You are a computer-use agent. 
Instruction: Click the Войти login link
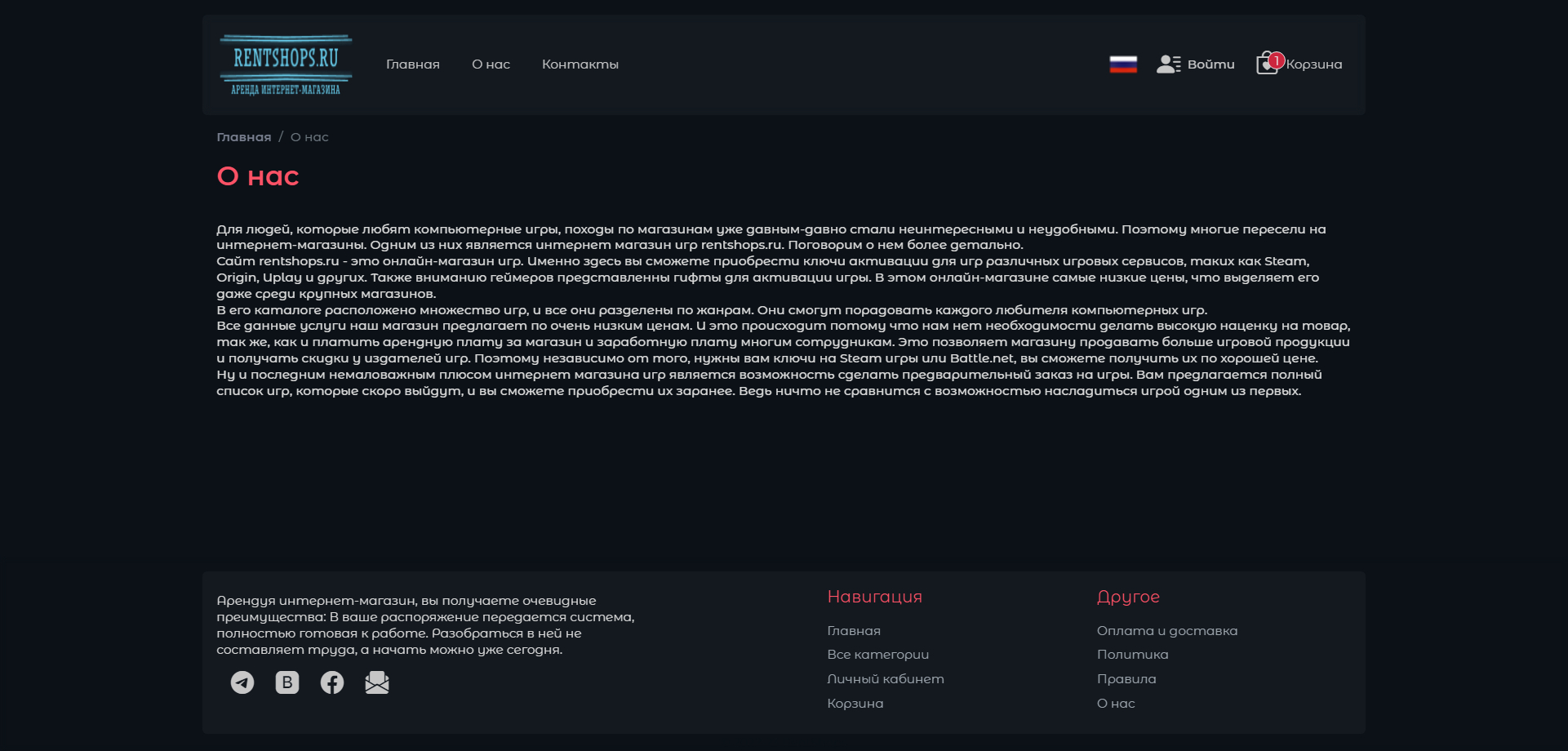1211,64
